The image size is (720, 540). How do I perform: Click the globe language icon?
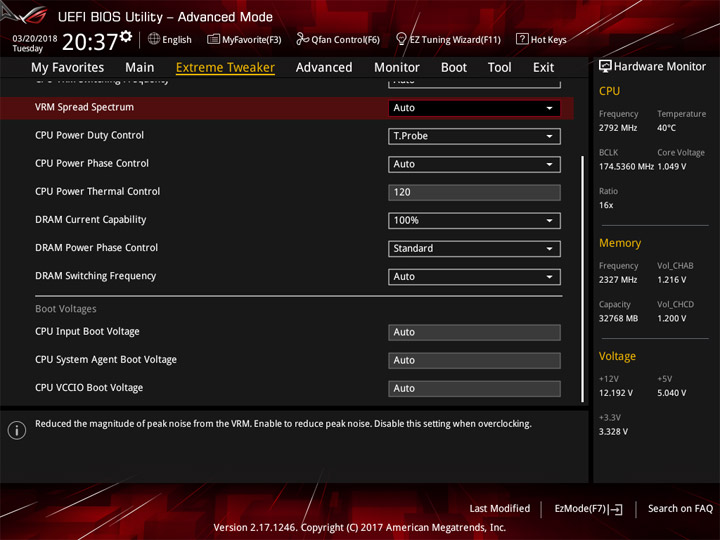coord(154,39)
